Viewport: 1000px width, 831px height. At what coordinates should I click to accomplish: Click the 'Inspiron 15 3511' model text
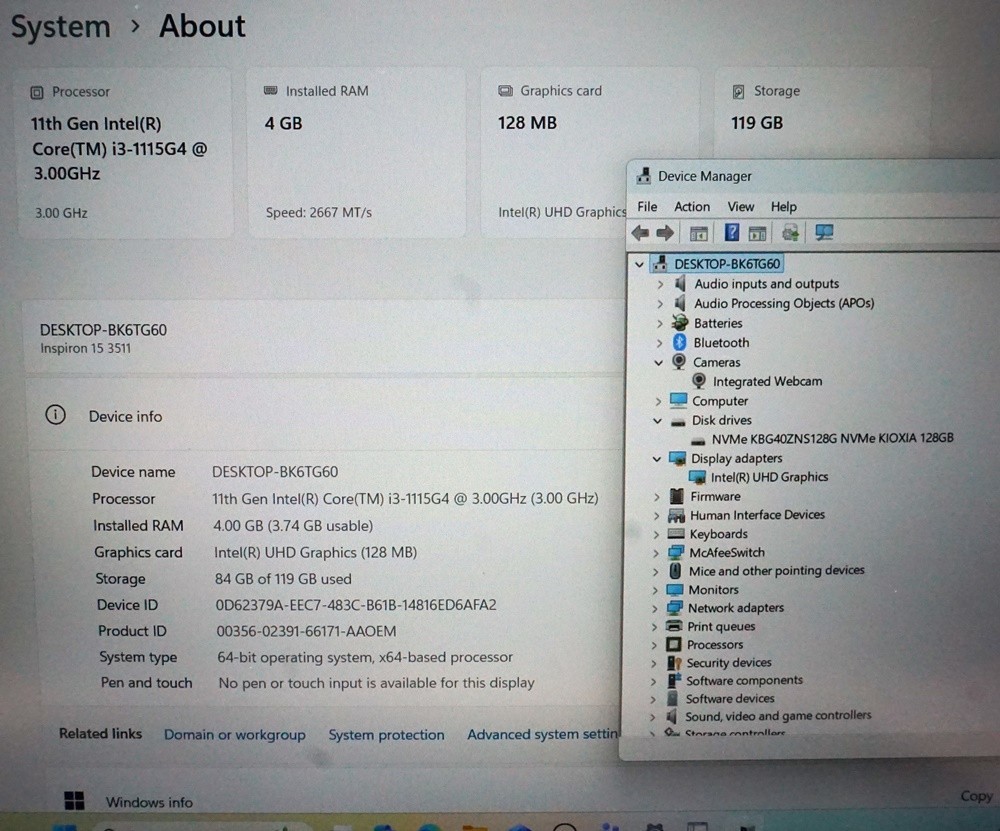pos(85,348)
